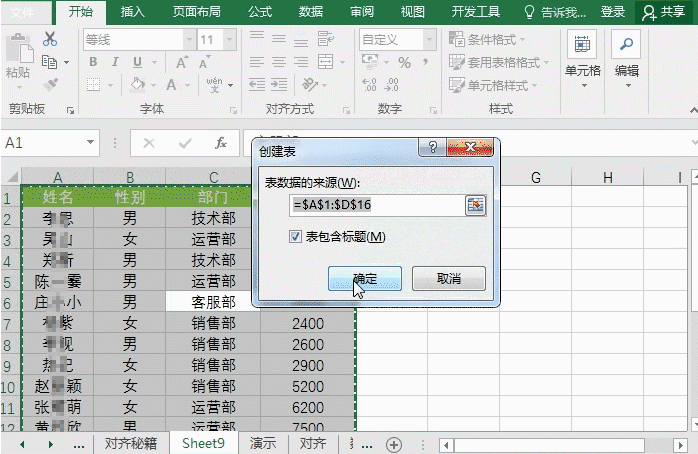
Task: Align text right
Action: coord(301,62)
